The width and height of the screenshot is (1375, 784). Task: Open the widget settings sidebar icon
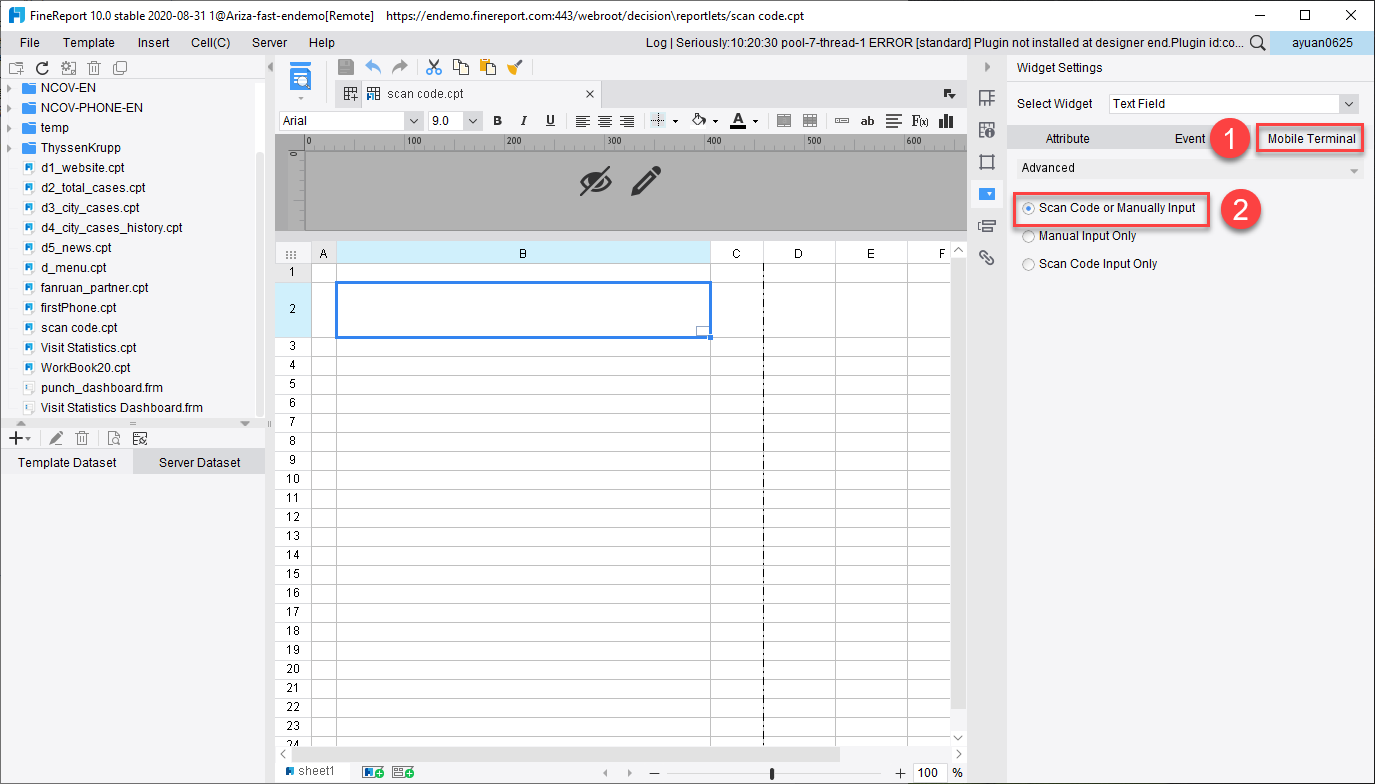tap(987, 194)
